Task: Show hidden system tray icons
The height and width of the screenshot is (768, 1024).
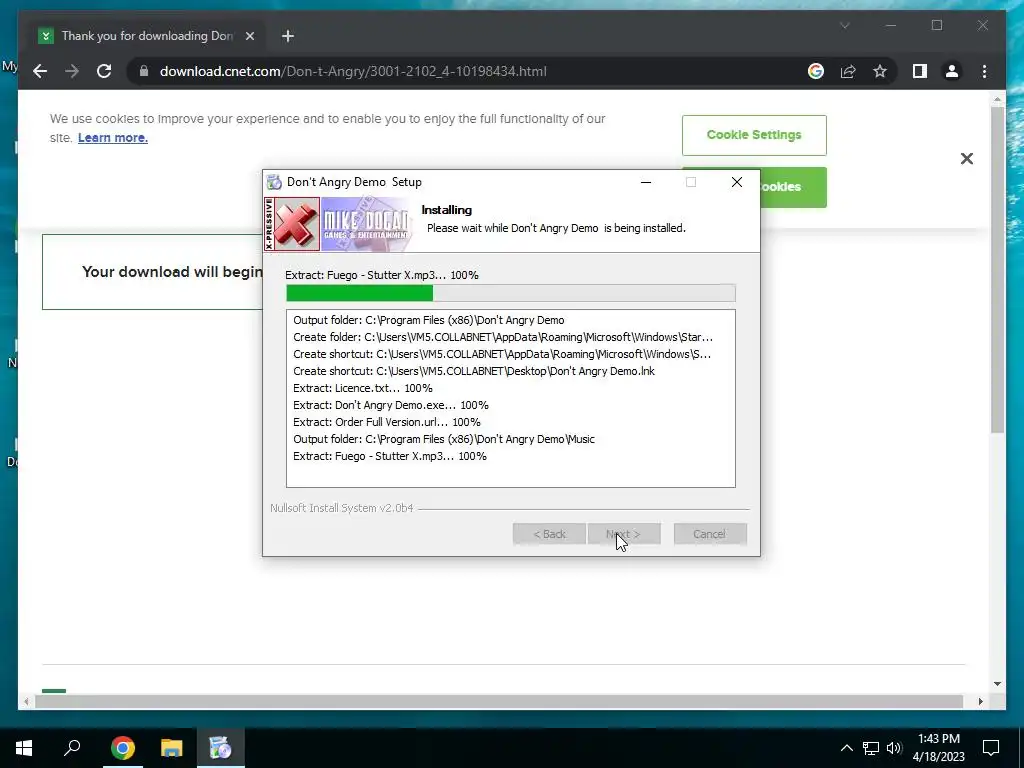Action: click(x=846, y=748)
